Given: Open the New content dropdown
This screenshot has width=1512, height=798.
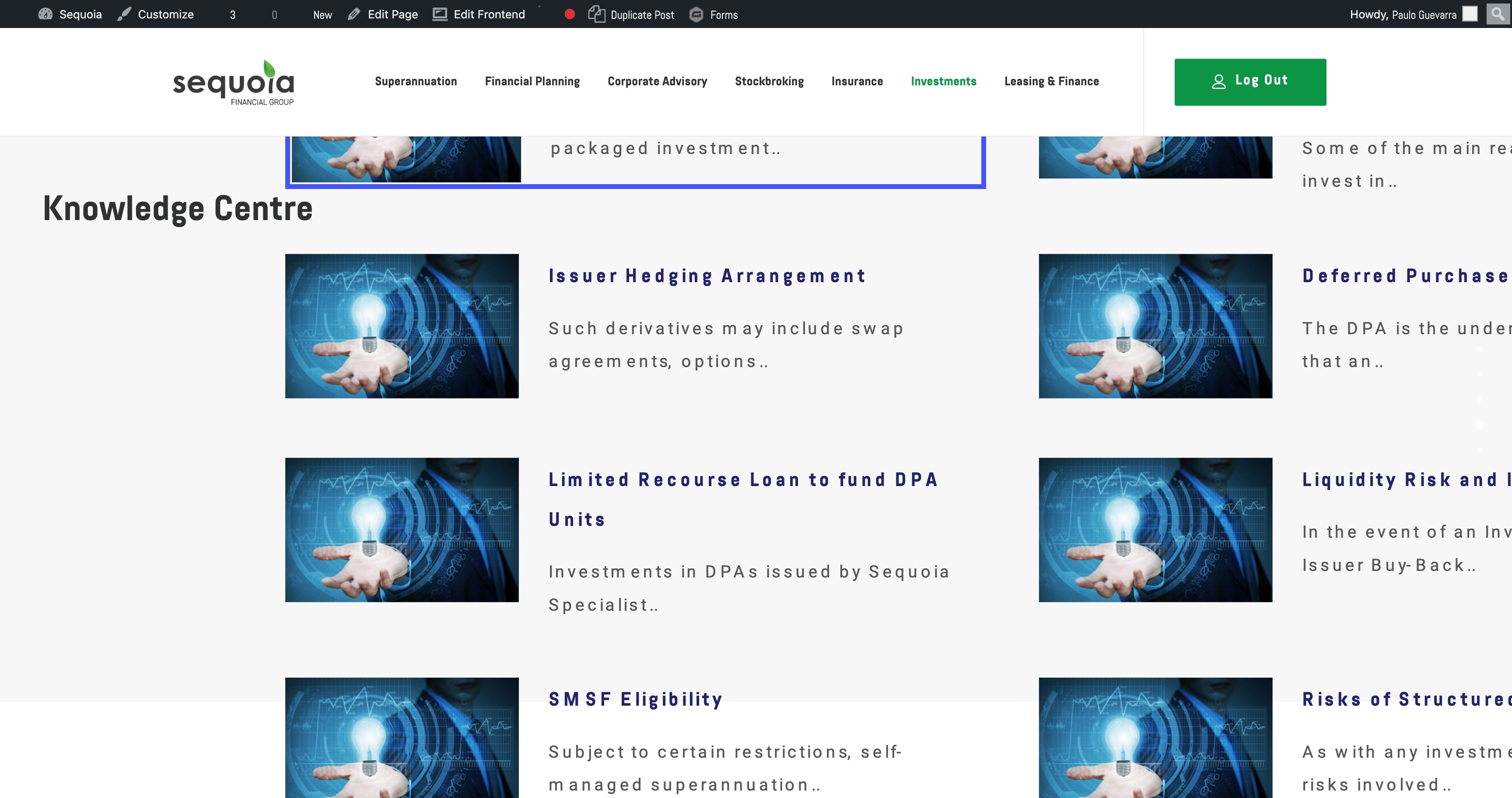Looking at the screenshot, I should click(322, 15).
